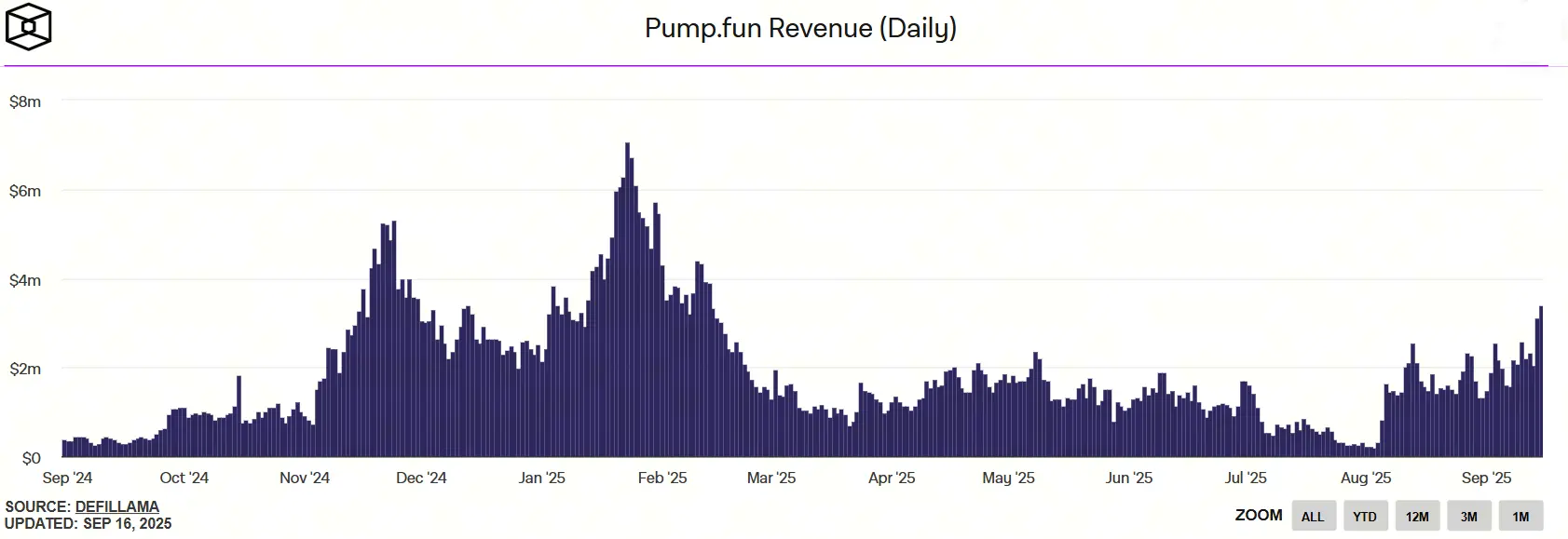Click the $8m y-axis label

[25, 101]
